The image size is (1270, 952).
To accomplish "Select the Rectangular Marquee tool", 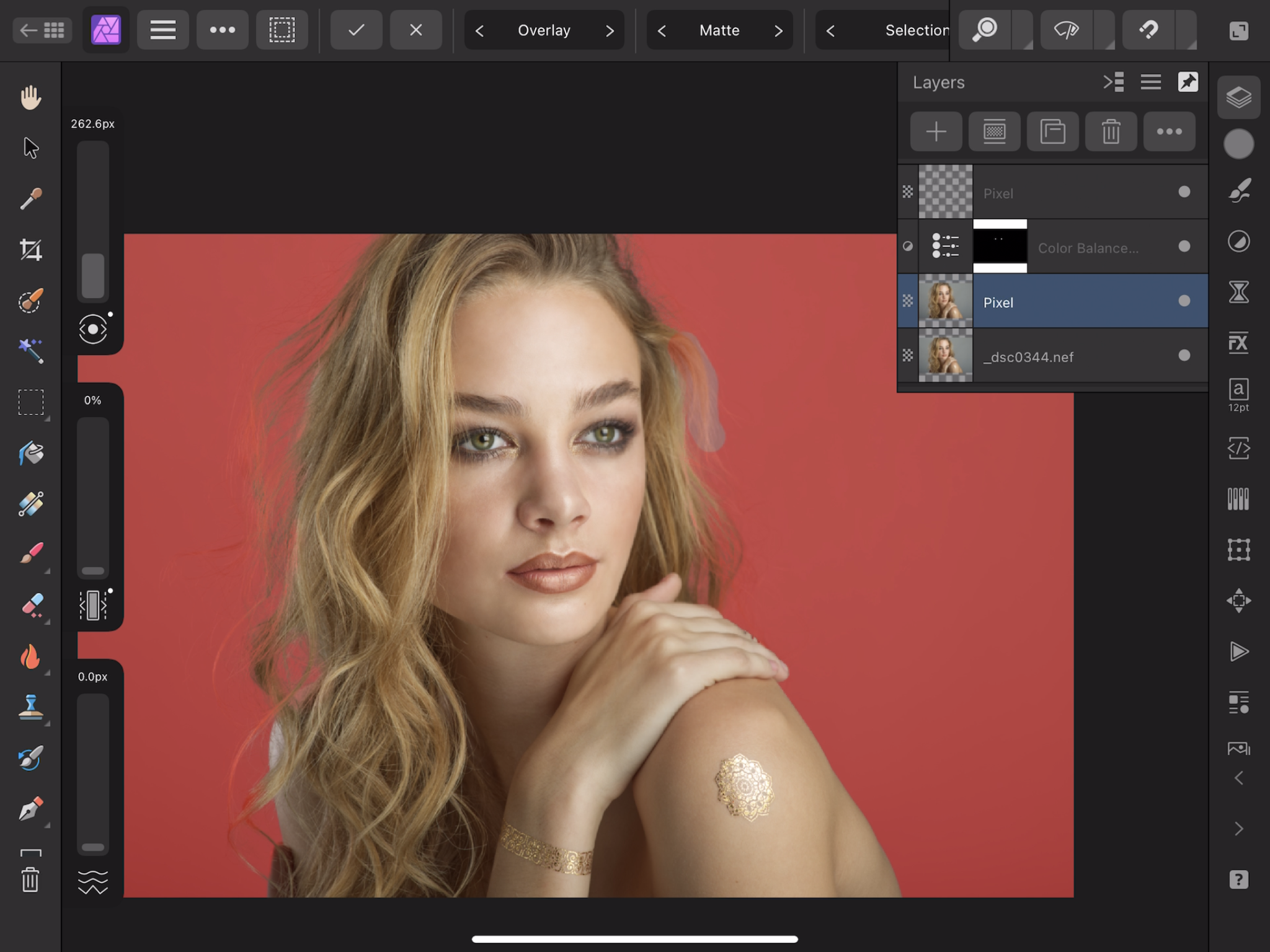I will [30, 402].
